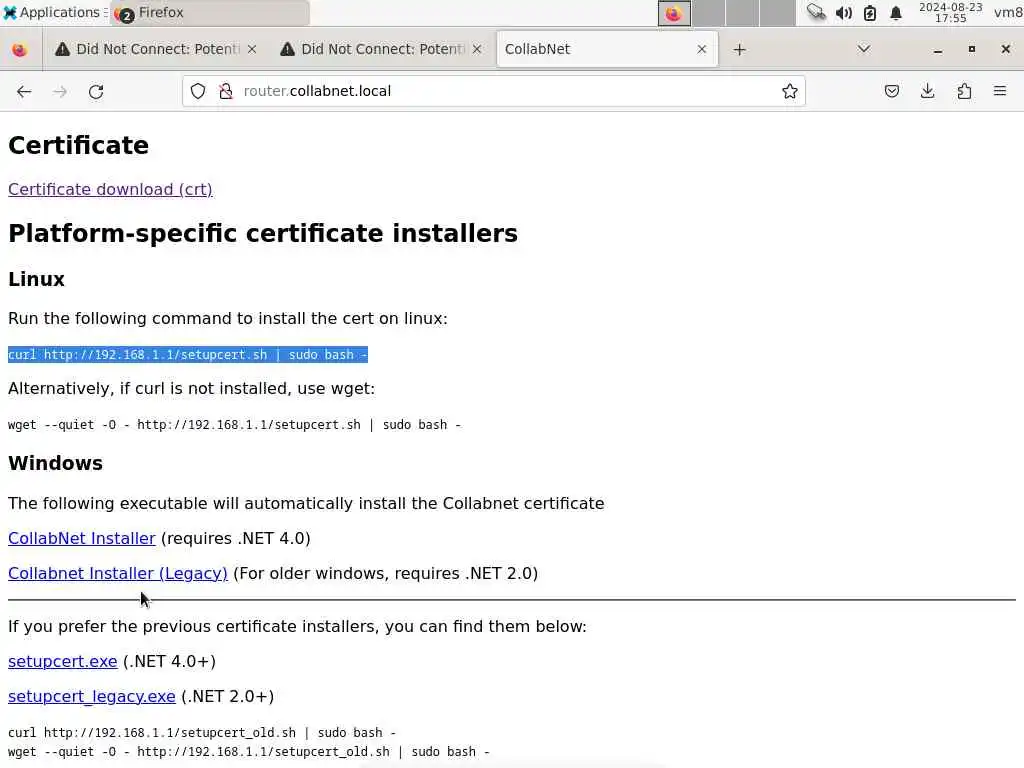Viewport: 1024px width, 768px height.
Task: Expand the list all tabs chevron
Action: click(864, 49)
